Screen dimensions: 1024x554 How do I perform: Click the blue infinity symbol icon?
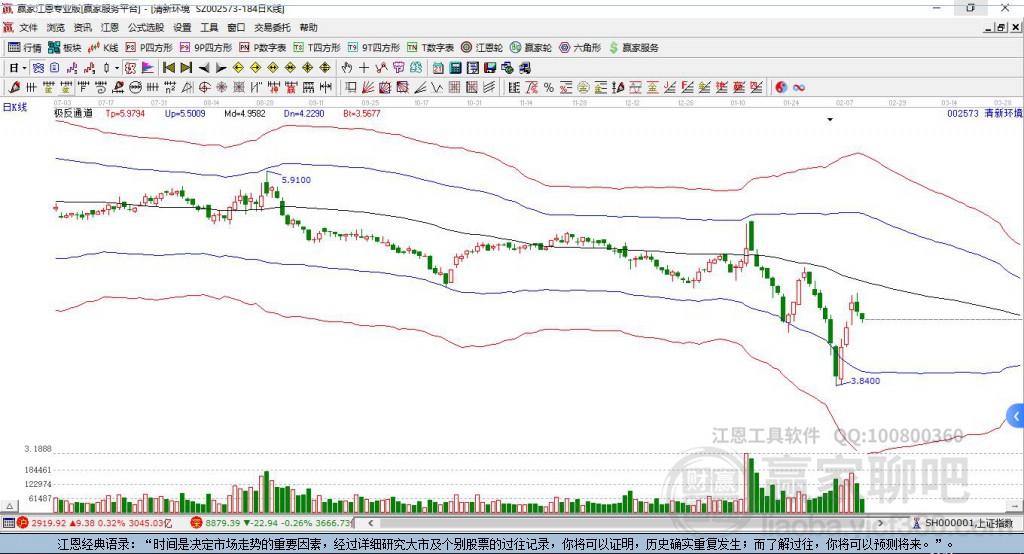[x=799, y=88]
